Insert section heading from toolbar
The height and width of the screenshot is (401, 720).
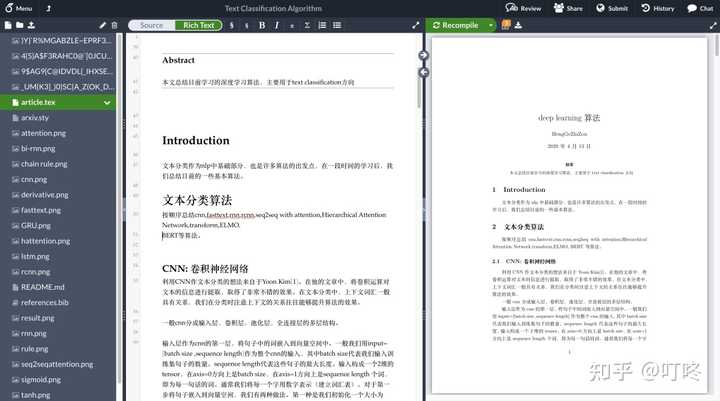click(231, 25)
